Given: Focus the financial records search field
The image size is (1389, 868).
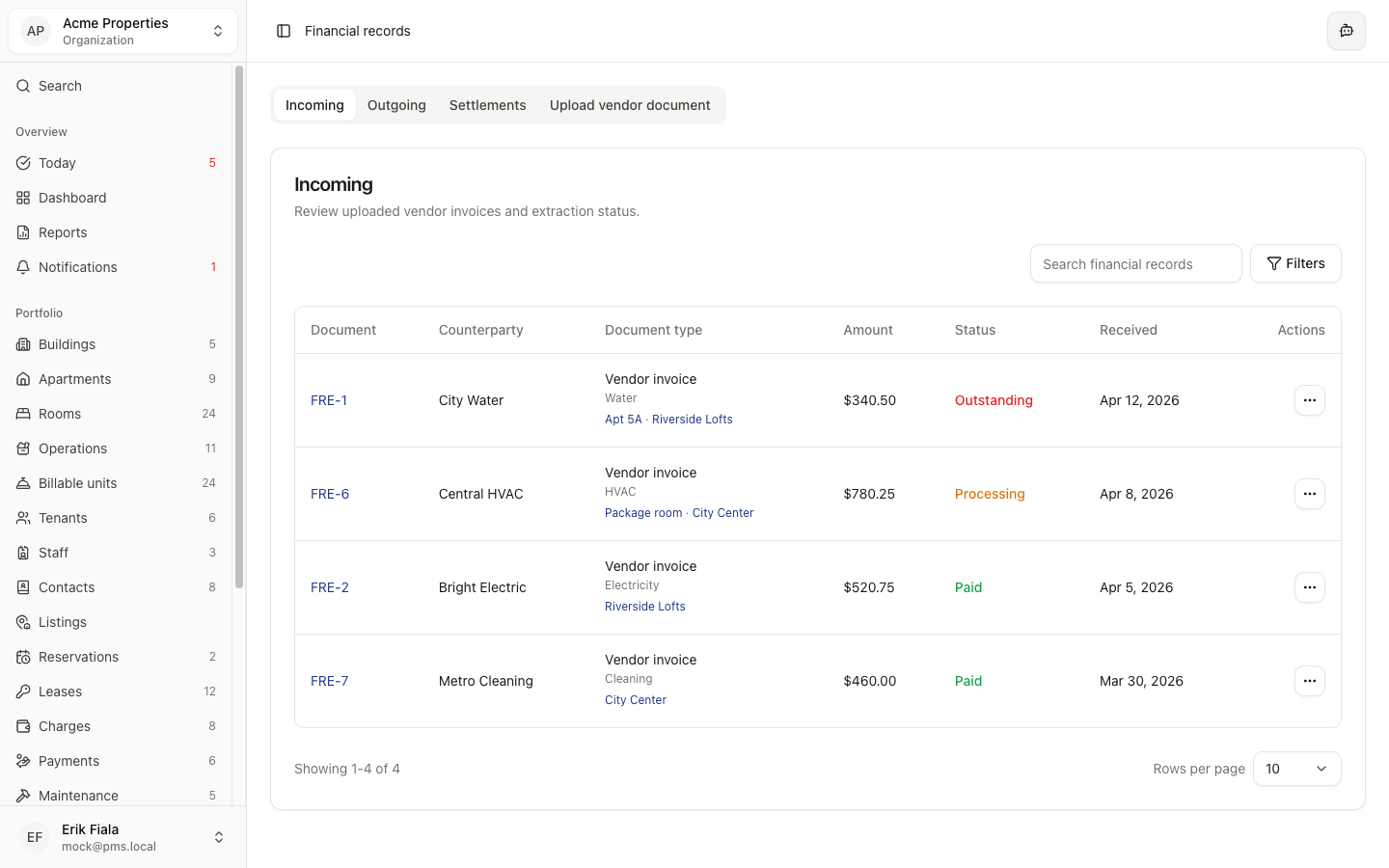Looking at the screenshot, I should click(1135, 263).
